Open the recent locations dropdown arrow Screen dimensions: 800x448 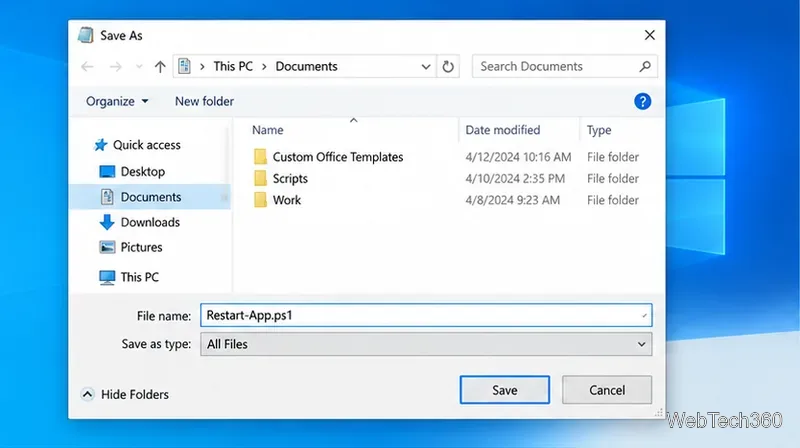click(x=139, y=66)
